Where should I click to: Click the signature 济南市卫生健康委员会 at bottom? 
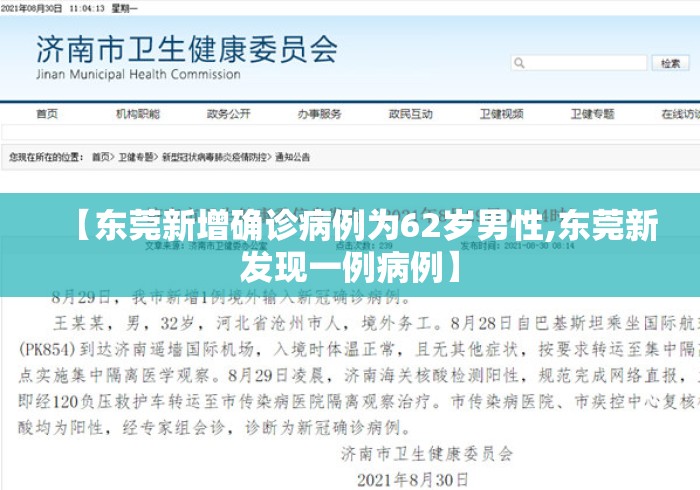tap(427, 454)
